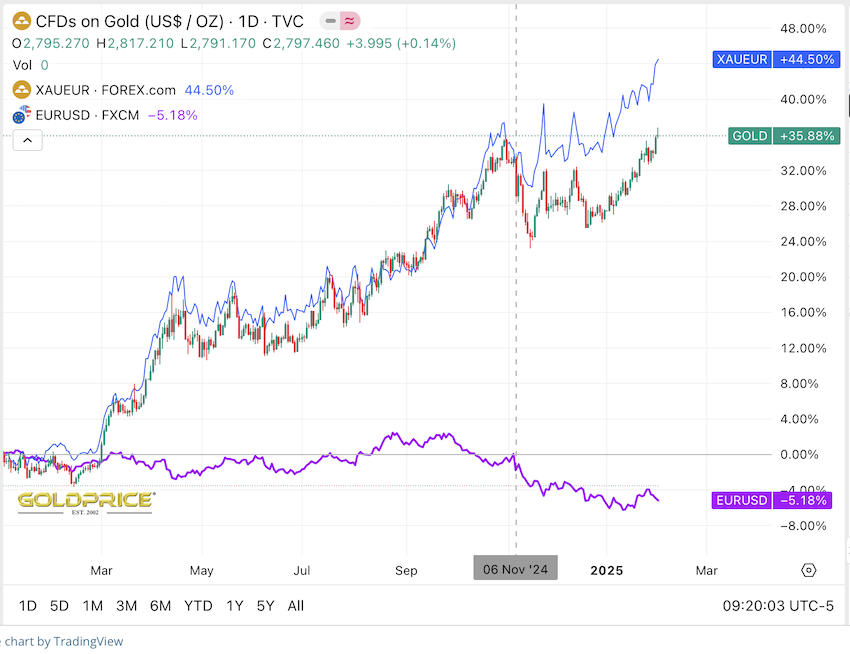
Task: Open chart settings hexagon icon
Action: tap(809, 570)
